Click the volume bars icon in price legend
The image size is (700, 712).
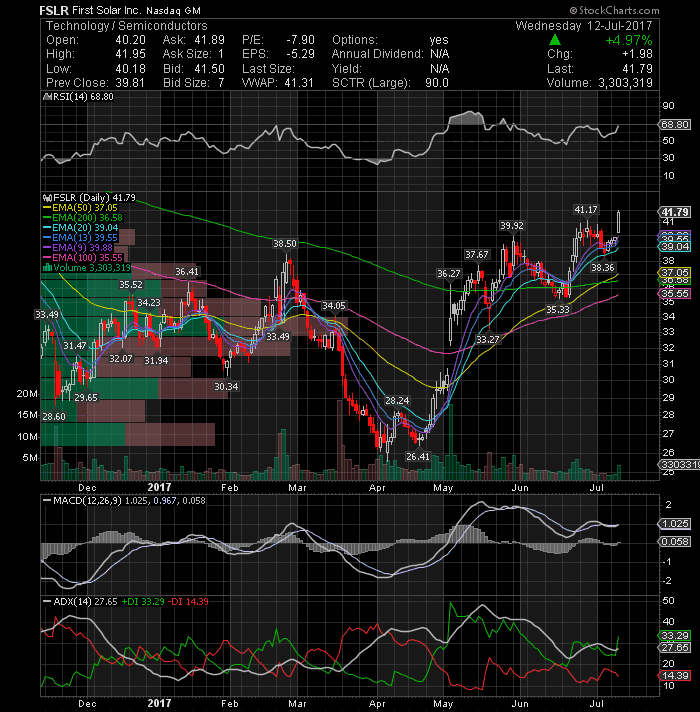tap(47, 267)
